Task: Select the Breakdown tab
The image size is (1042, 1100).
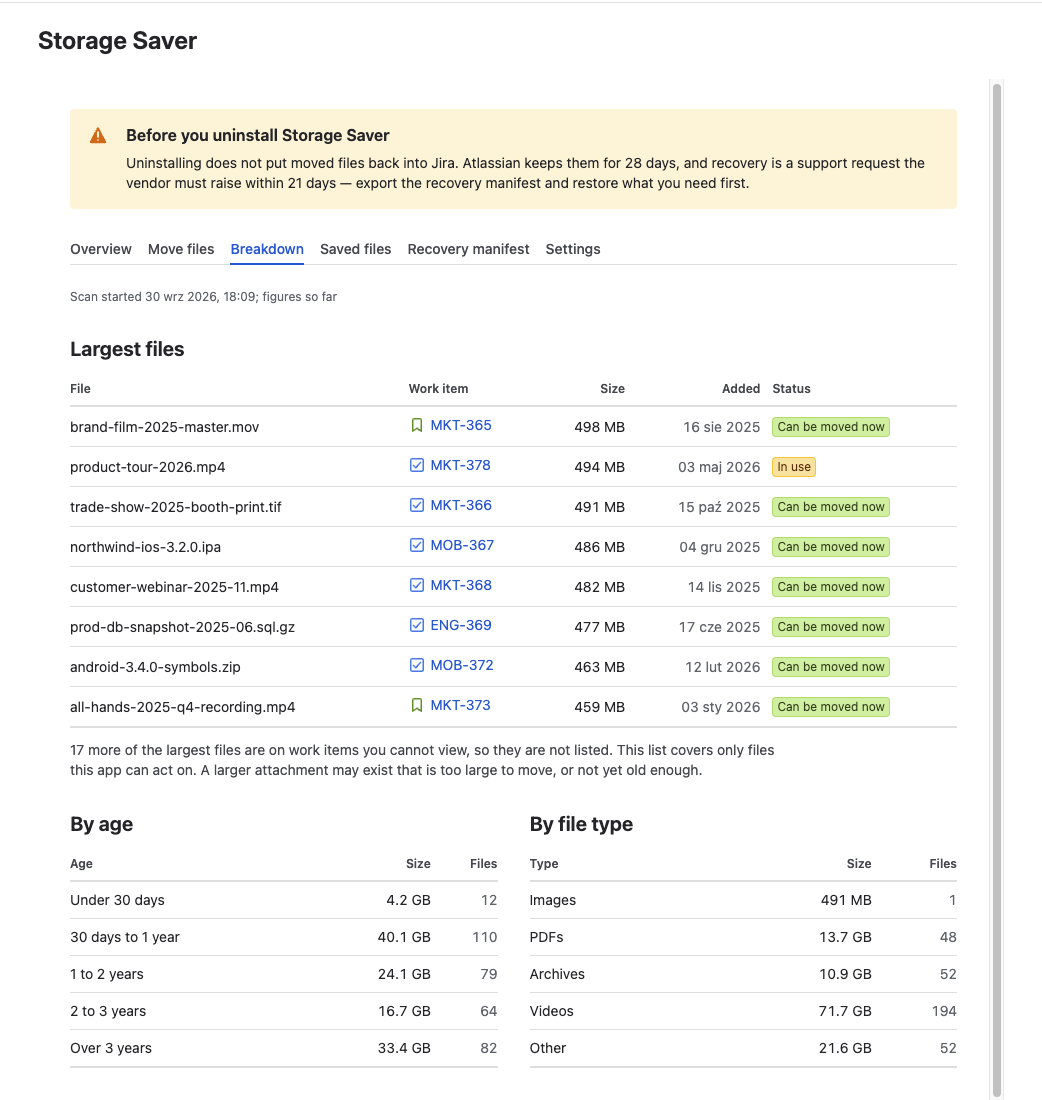Action: pyautogui.click(x=267, y=249)
